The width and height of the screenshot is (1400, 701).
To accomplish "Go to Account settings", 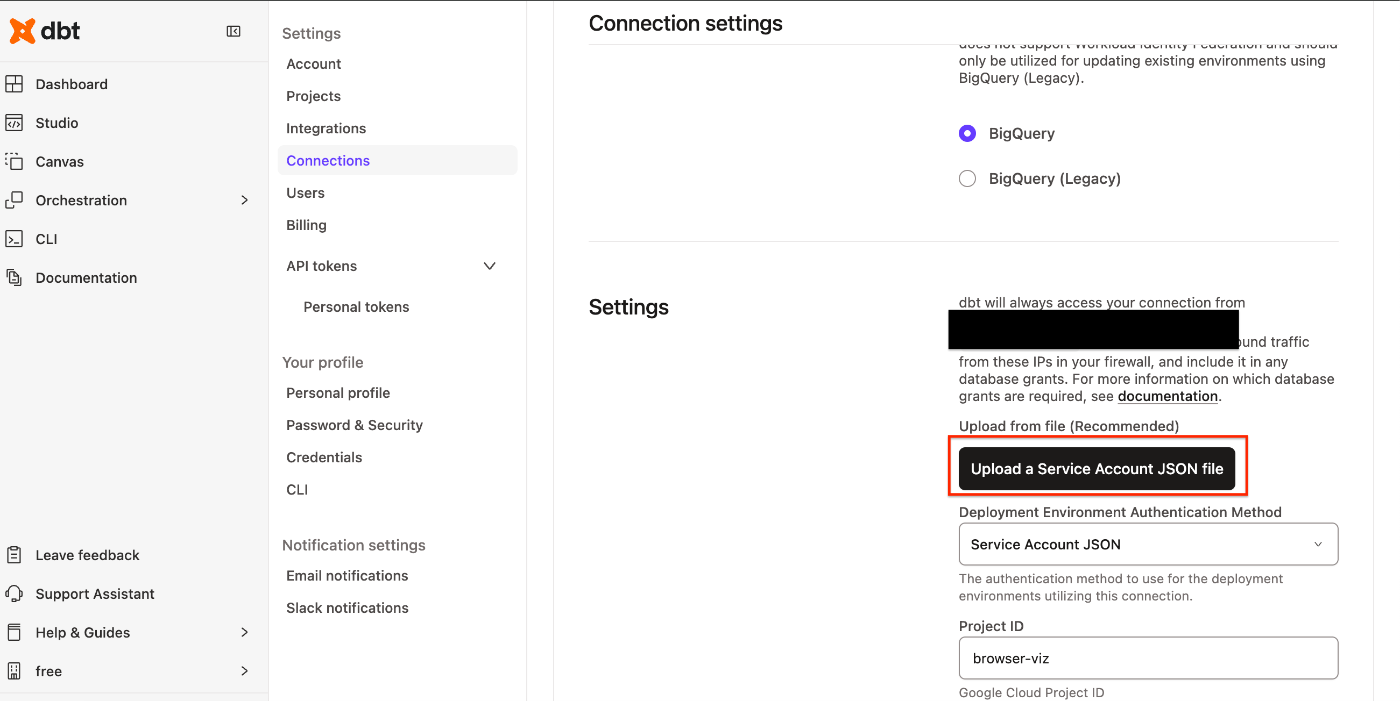I will [314, 64].
